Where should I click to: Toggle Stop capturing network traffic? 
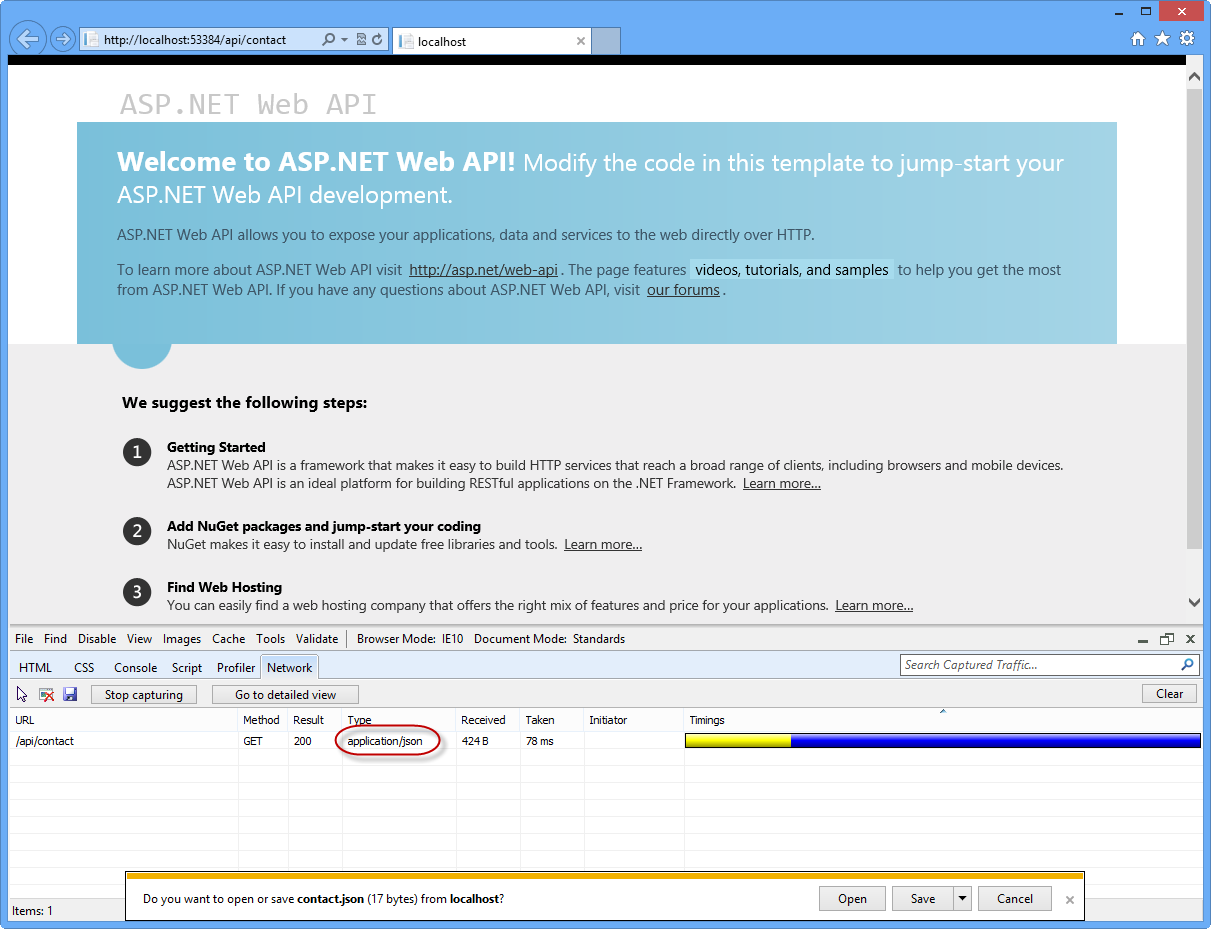pos(143,694)
